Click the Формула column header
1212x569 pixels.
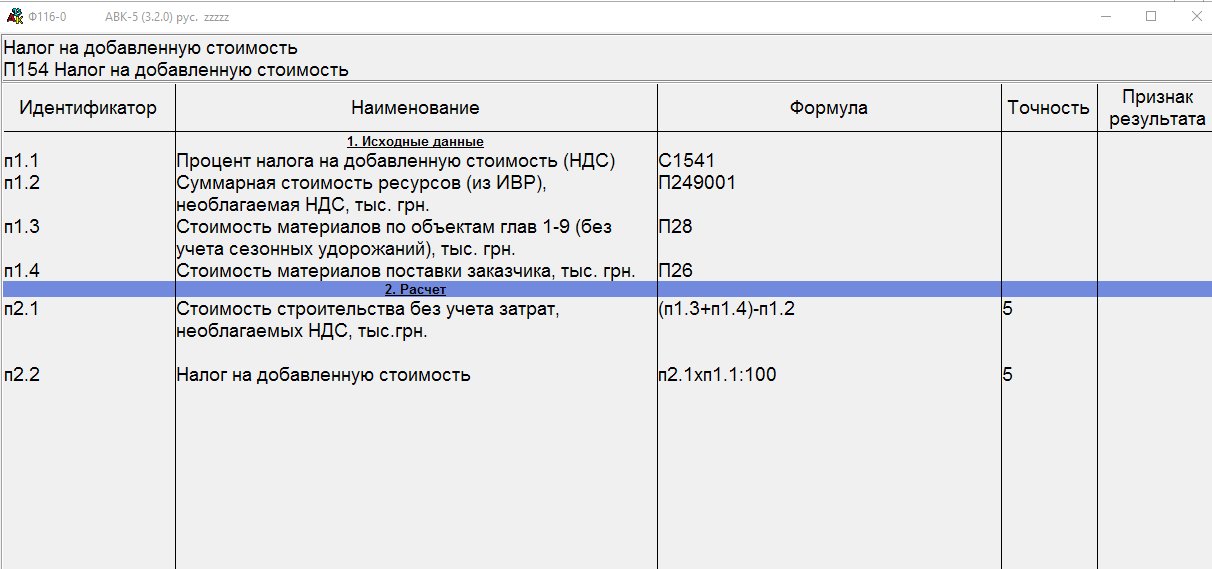coord(828,108)
